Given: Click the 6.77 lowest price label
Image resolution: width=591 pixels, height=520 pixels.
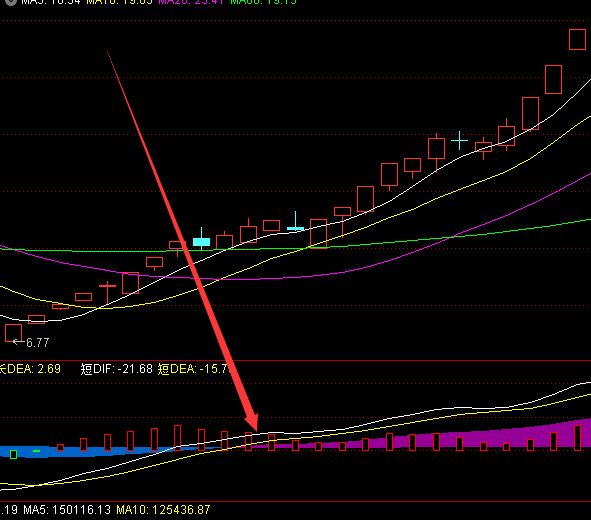Looking at the screenshot, I should [38, 343].
